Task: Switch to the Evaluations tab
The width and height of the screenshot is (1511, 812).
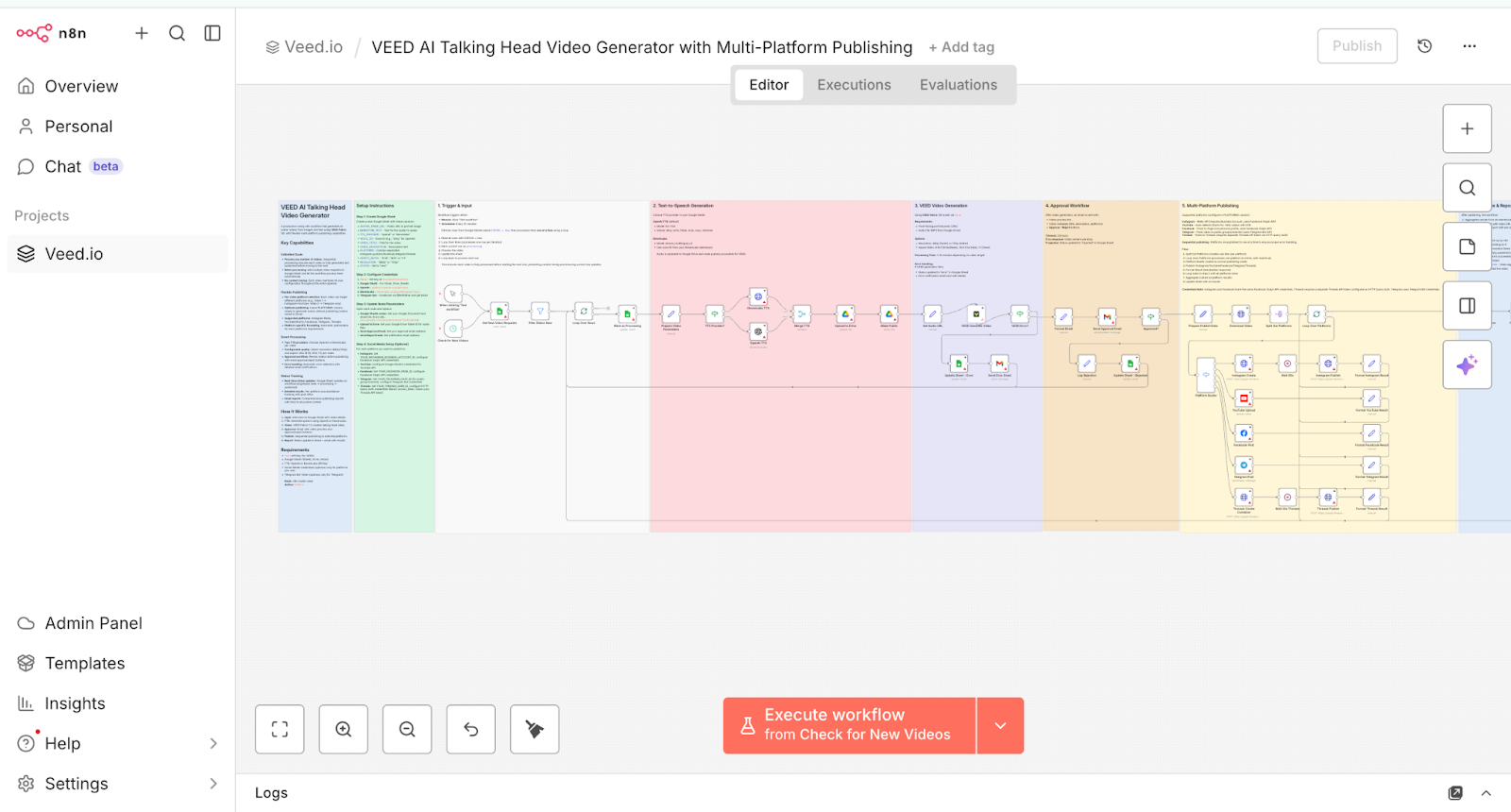Action: 958,85
